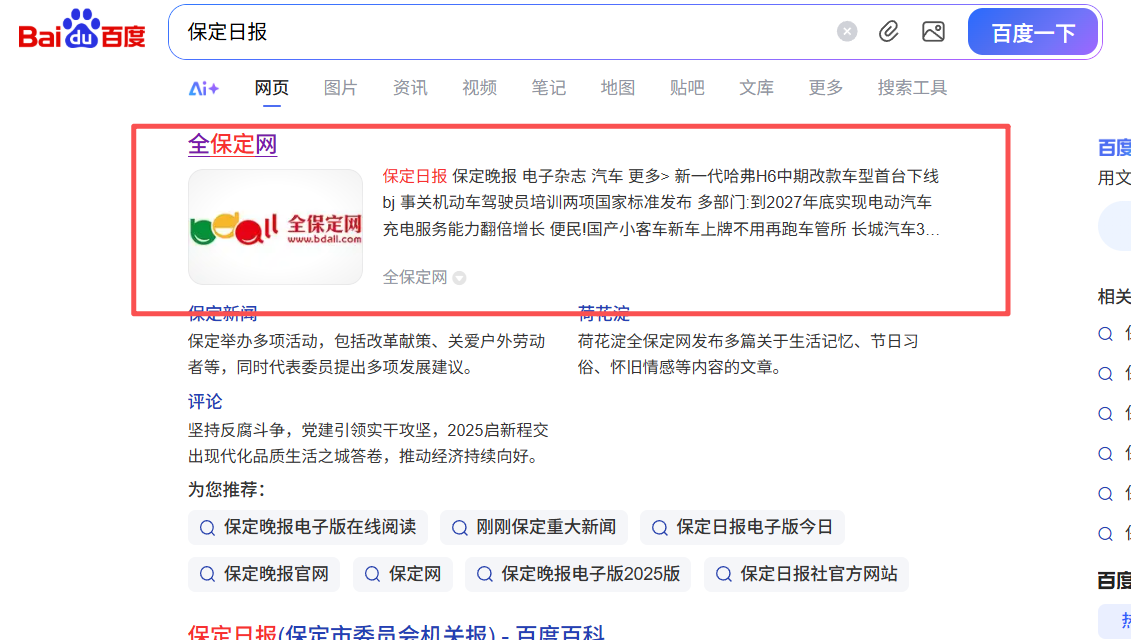
Task: Open image search via camera icon
Action: [933, 31]
